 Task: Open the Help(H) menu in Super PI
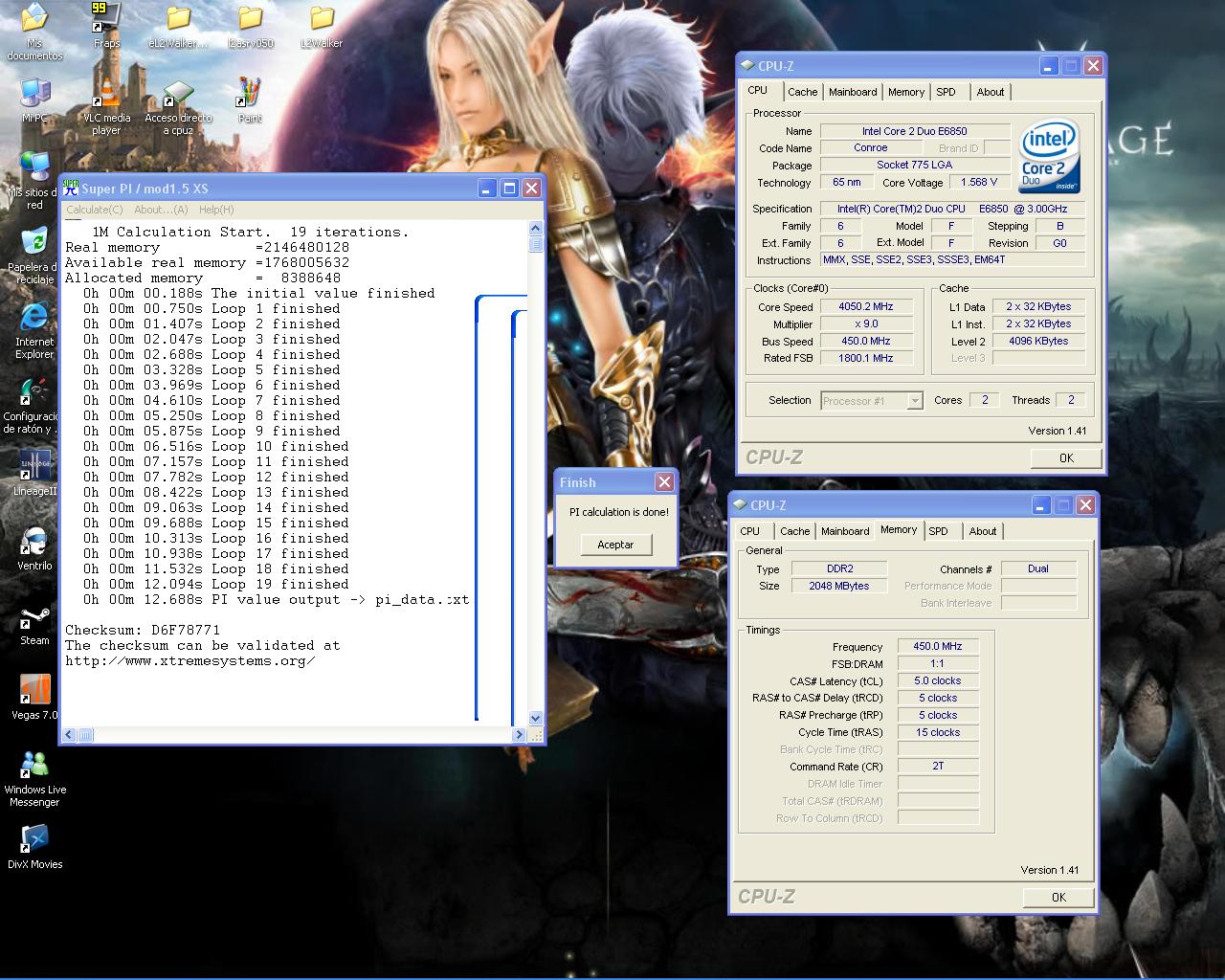216,210
